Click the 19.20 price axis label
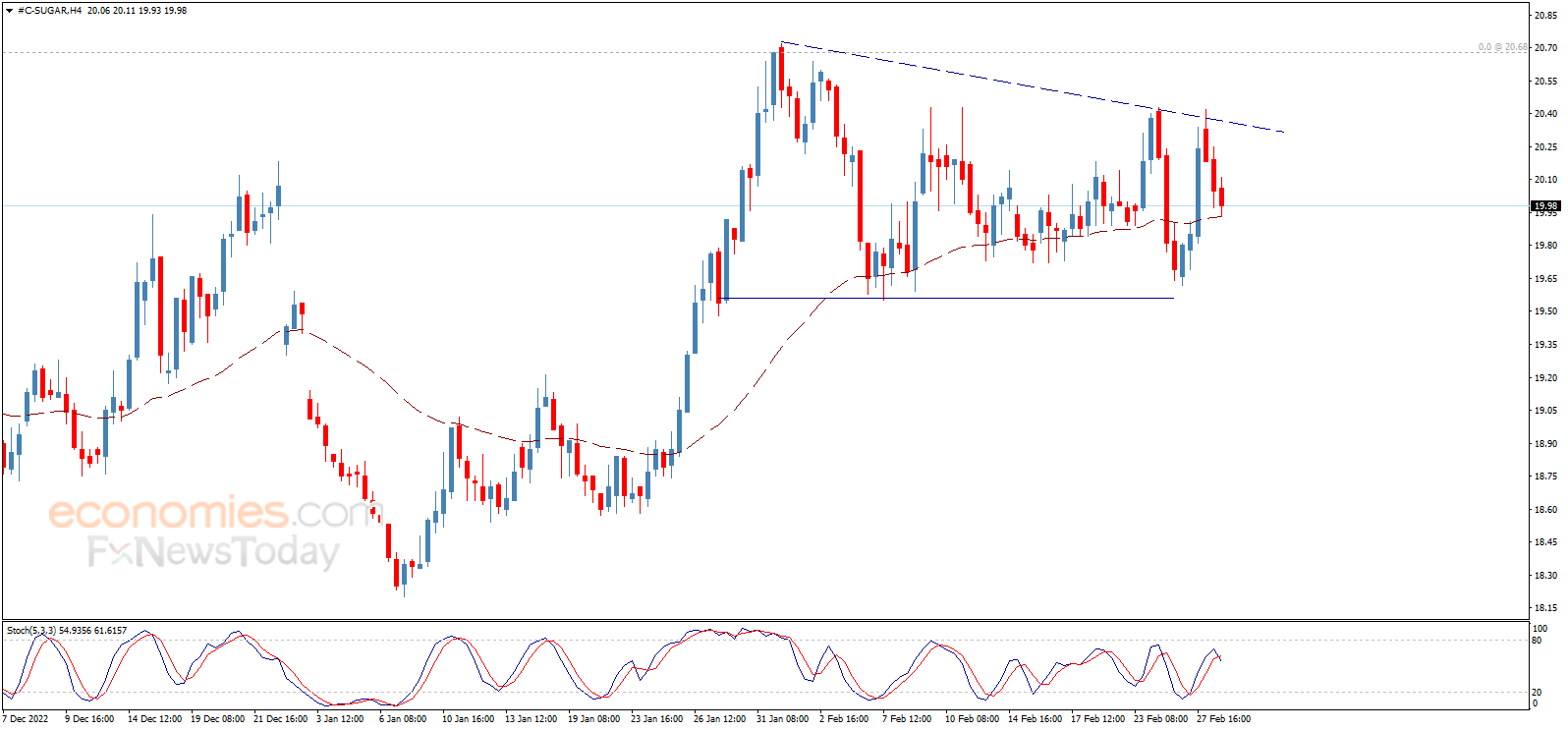This screenshot has height=730, width=1568. [1545, 378]
